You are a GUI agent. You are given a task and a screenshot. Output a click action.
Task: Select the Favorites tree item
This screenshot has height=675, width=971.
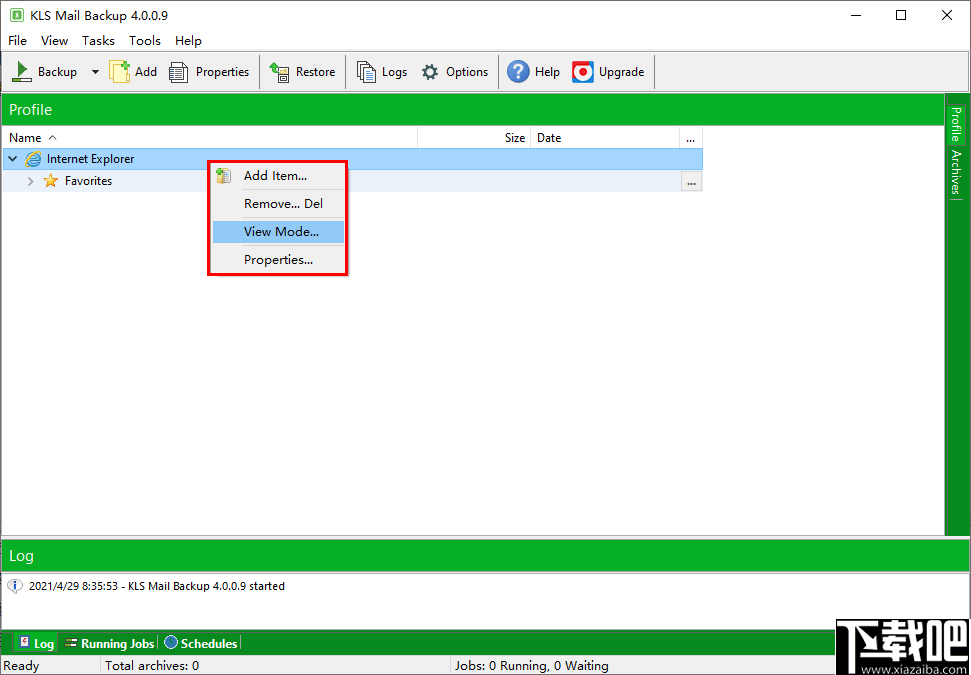(x=88, y=181)
